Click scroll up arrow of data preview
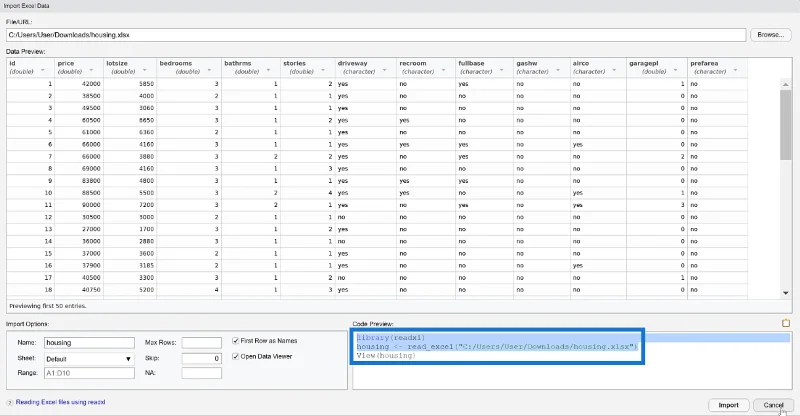 pos(785,84)
